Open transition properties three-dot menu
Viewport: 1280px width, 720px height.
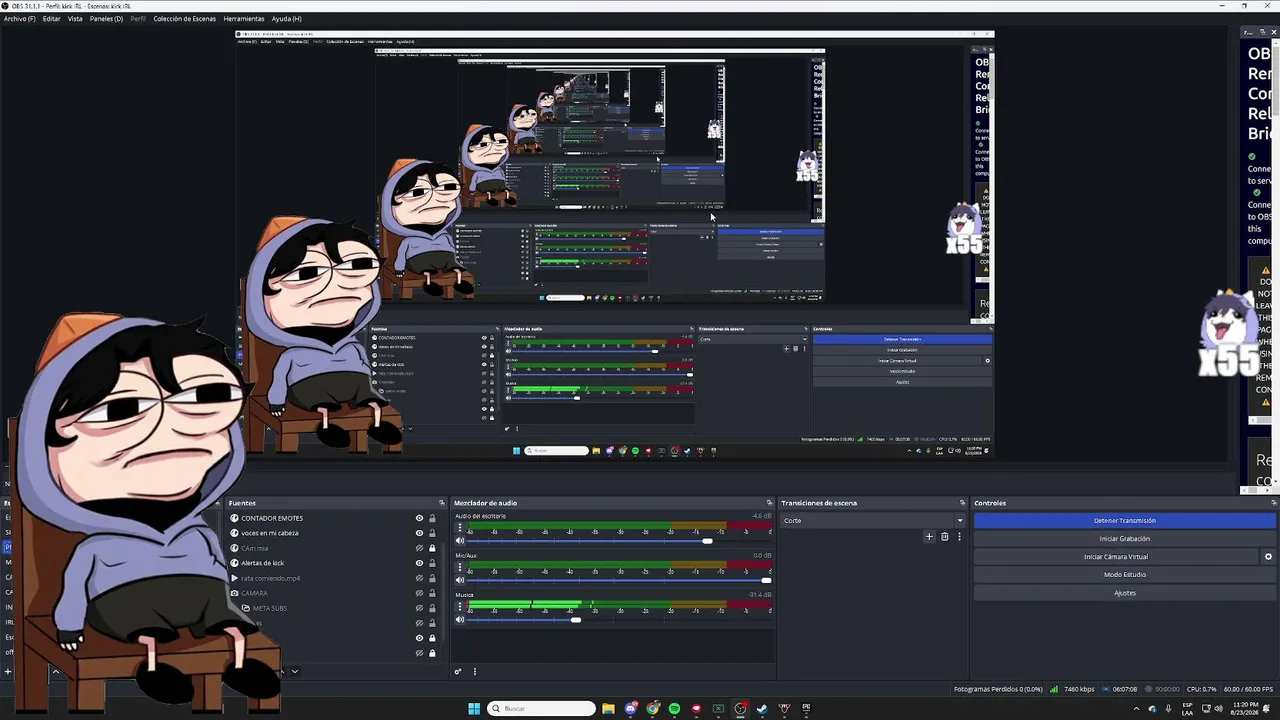click(959, 537)
